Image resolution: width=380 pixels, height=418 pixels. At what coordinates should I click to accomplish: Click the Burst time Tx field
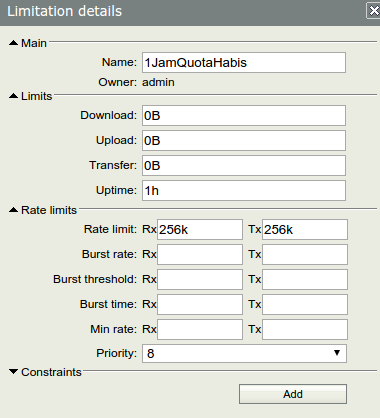pos(305,304)
